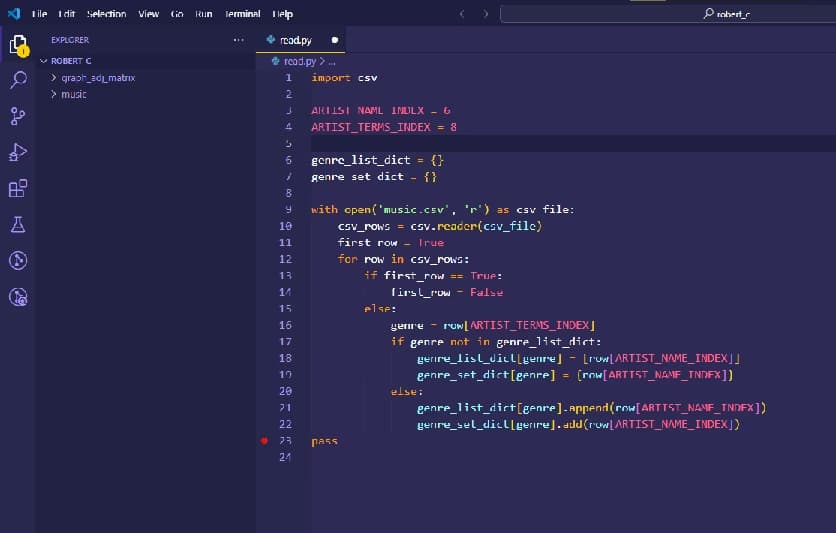836x533 pixels.
Task: Remove breakpoint on line 23
Action: coord(264,441)
